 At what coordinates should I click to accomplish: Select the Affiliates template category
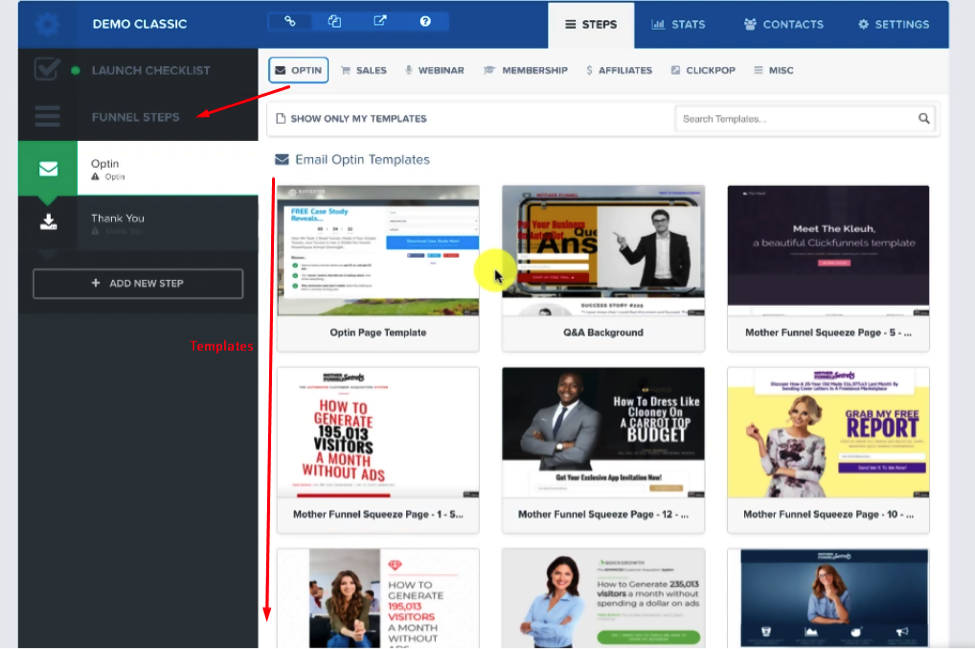tap(619, 70)
